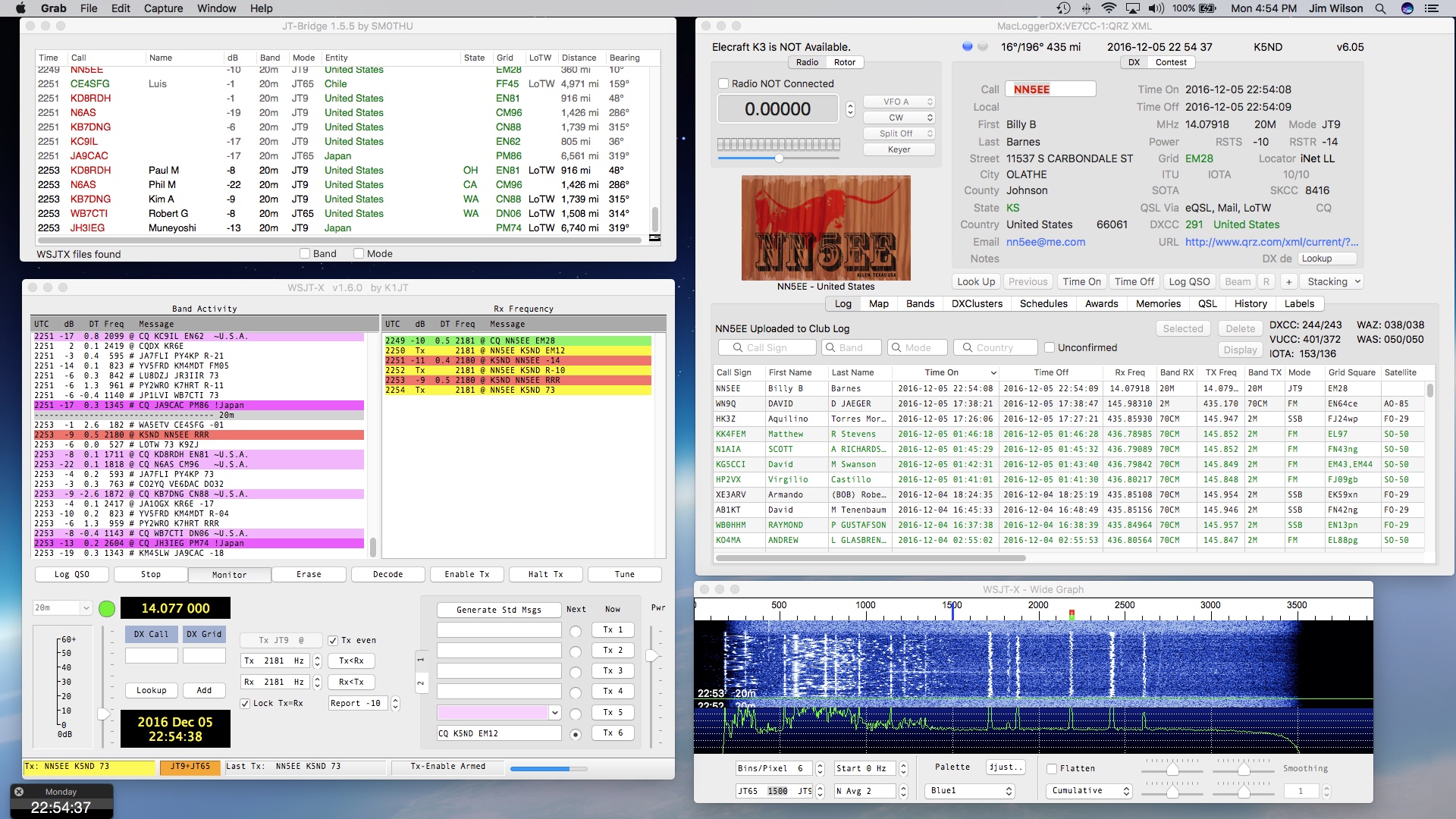This screenshot has height=819, width=1456.
Task: Click the plus button beside Stacking
Action: point(1288,281)
